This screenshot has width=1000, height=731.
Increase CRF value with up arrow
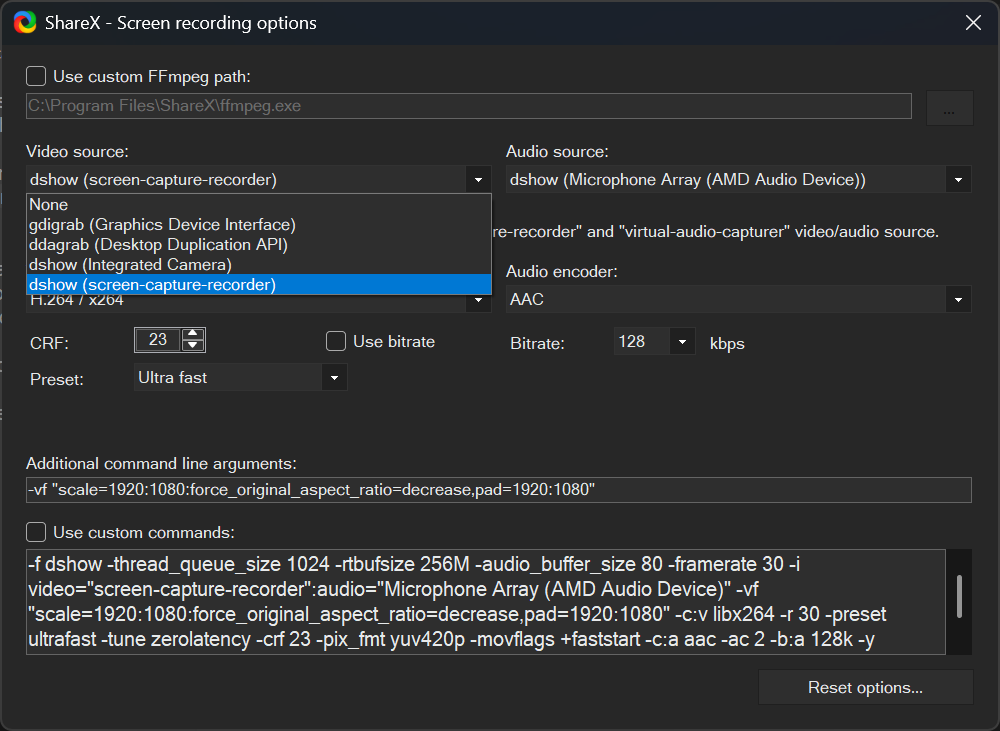[193, 335]
